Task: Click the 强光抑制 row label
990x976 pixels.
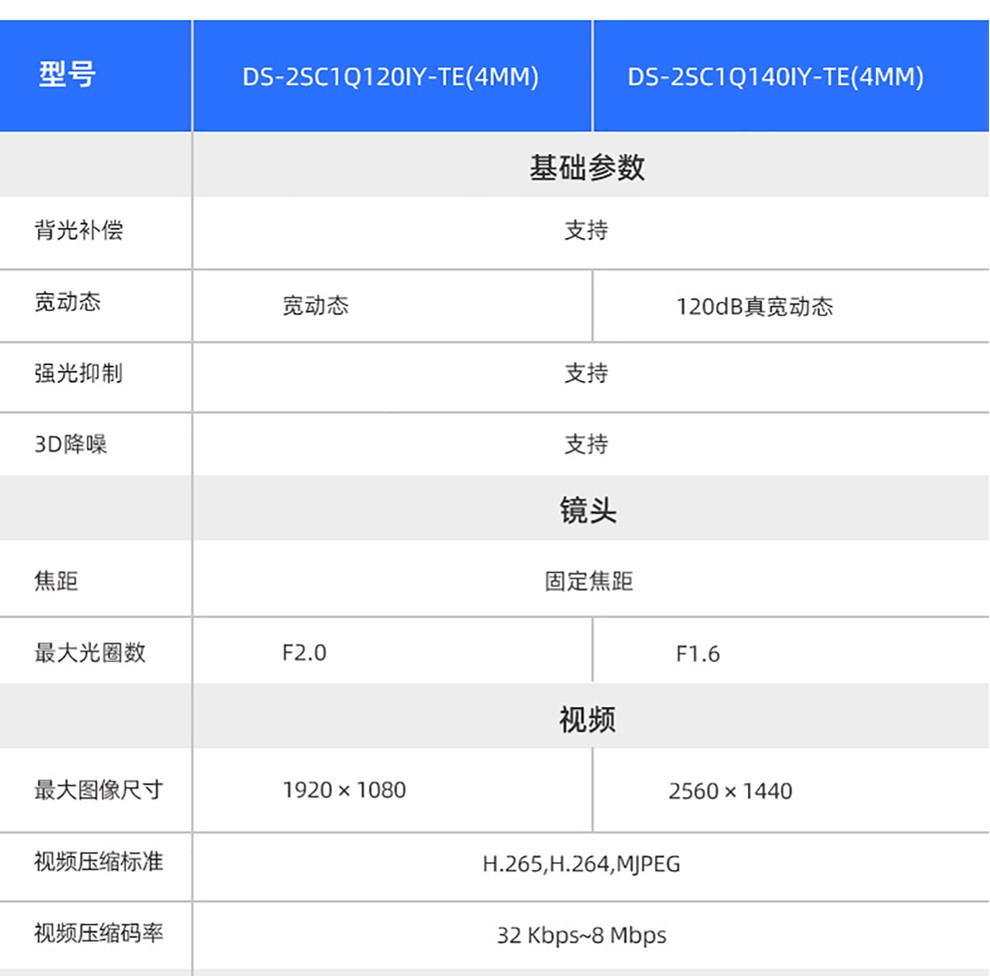Action: 79,373
